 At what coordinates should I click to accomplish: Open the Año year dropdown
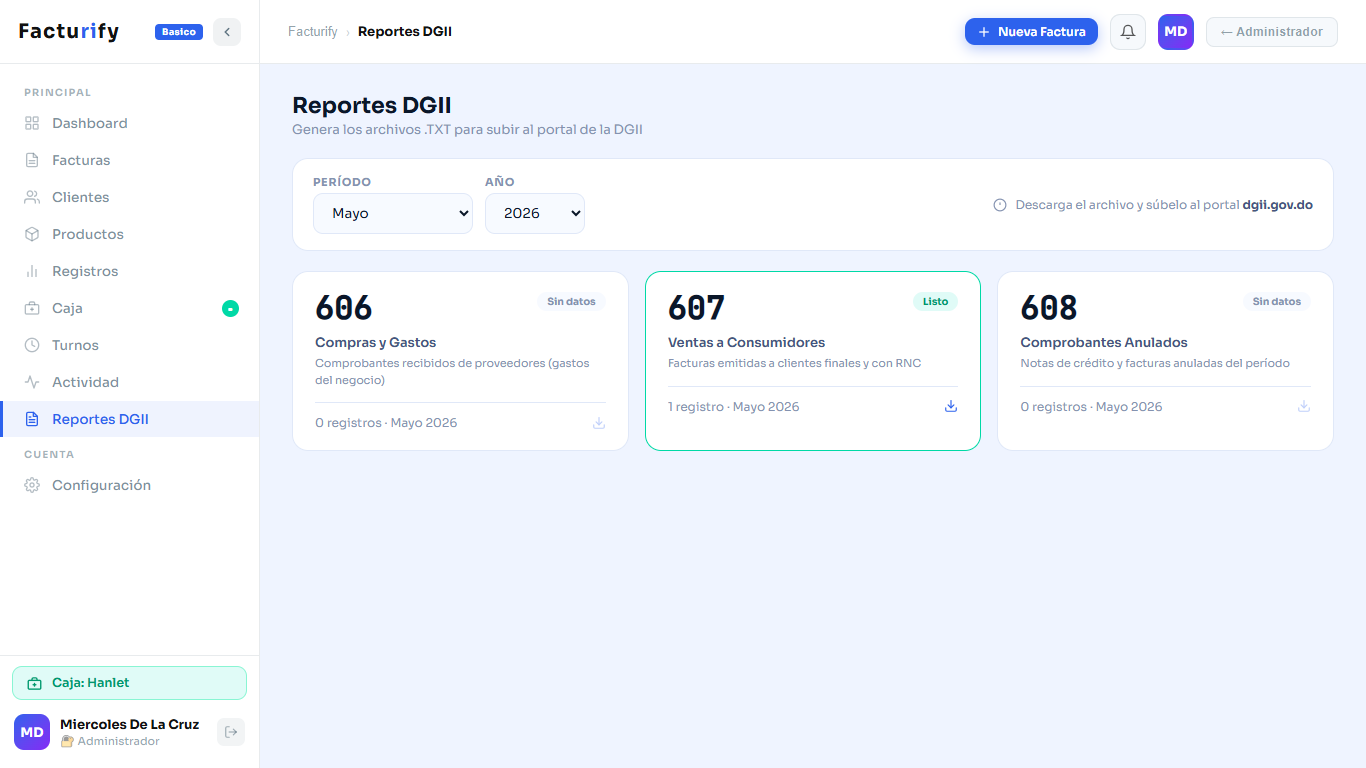tap(535, 213)
